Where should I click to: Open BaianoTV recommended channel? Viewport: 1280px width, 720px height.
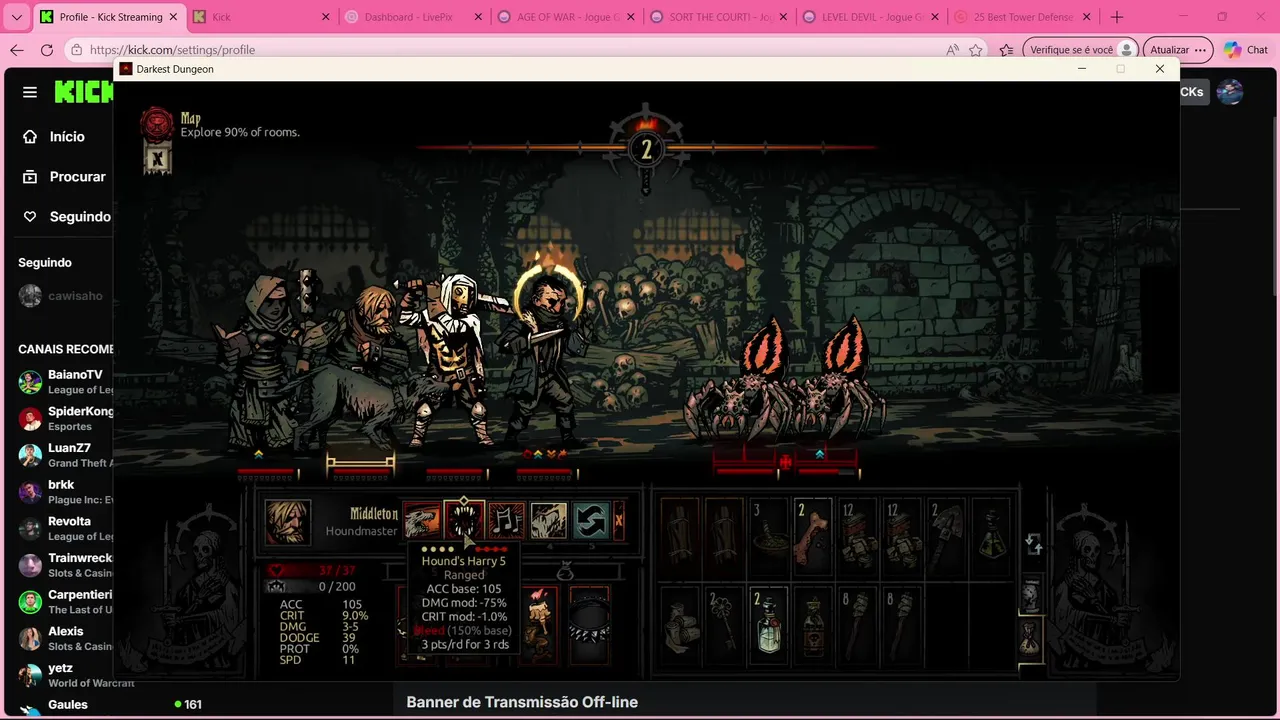click(x=65, y=382)
